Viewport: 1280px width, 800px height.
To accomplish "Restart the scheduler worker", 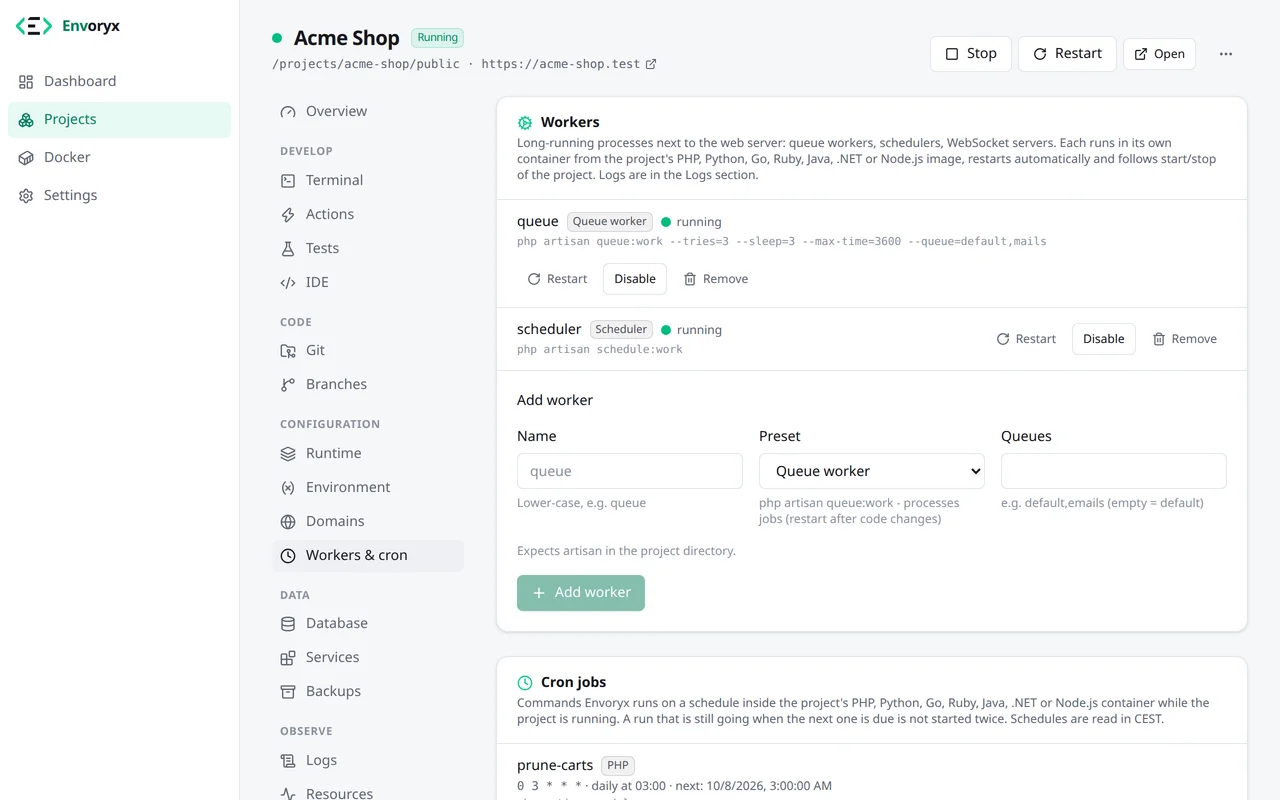I will pyautogui.click(x=1026, y=339).
